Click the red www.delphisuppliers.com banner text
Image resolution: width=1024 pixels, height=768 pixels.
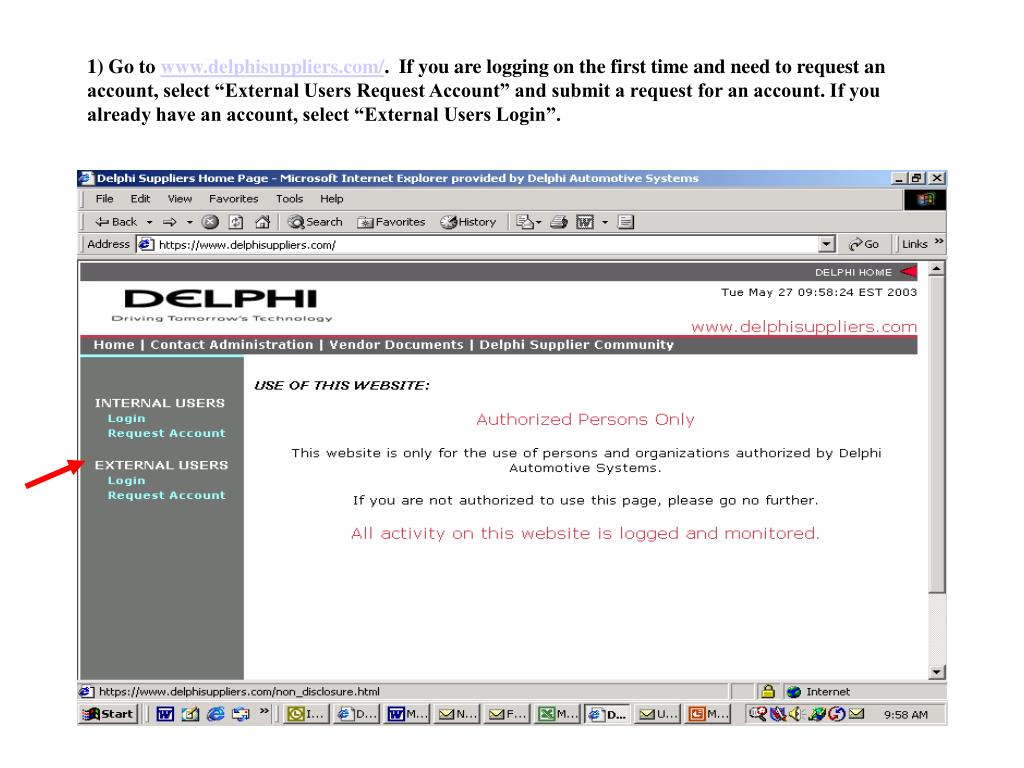coord(804,327)
